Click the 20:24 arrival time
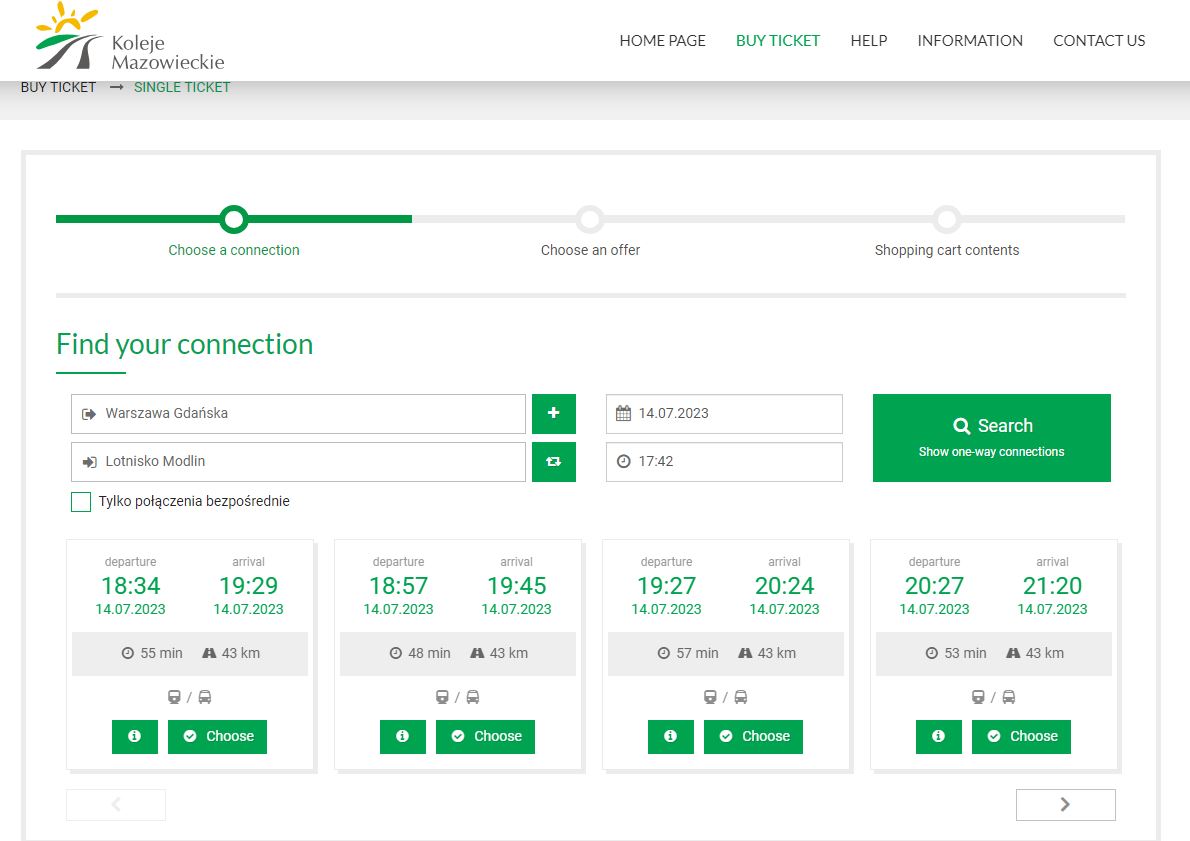Screen dimensions: 1190x841 click(784, 586)
